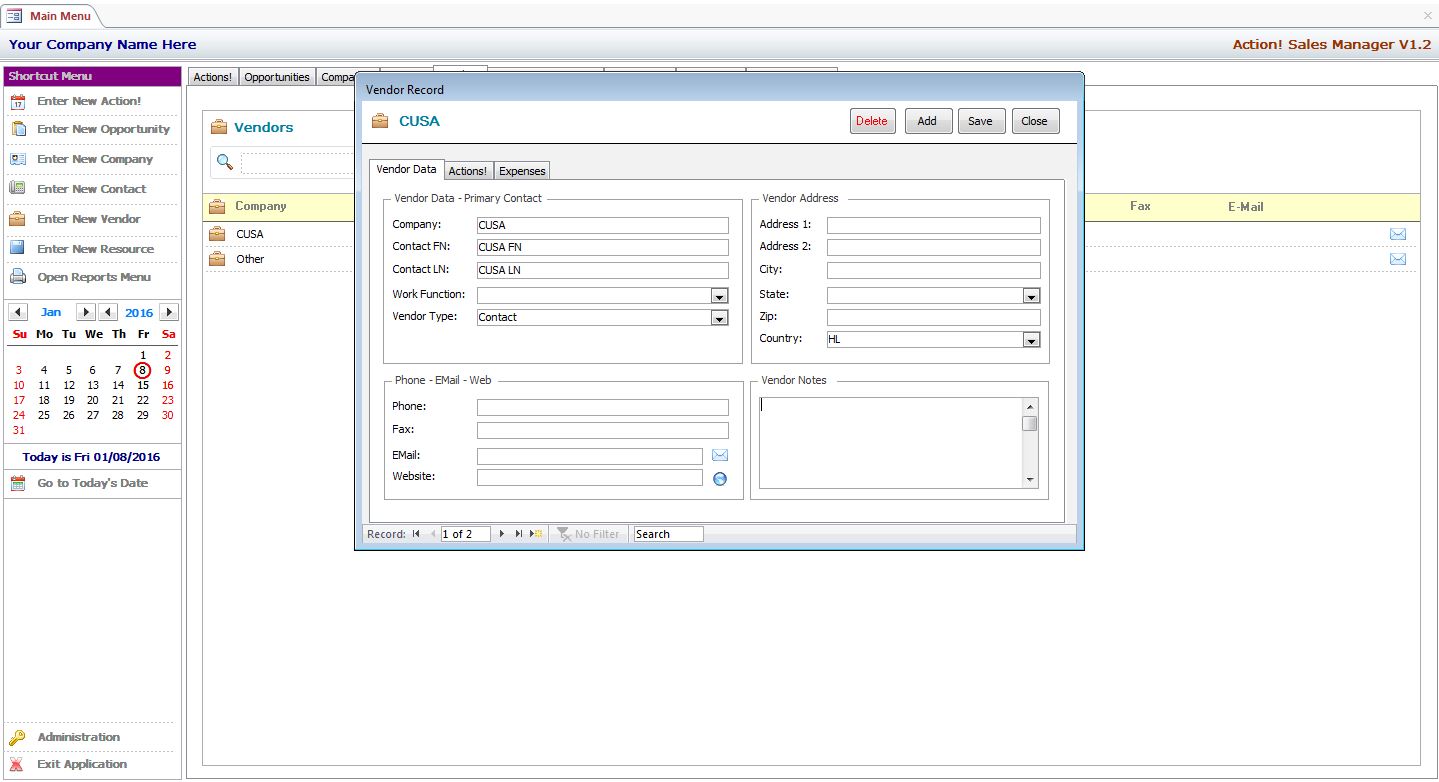Click Exit Application in sidebar
The width and height of the screenshot is (1439, 782).
point(81,764)
